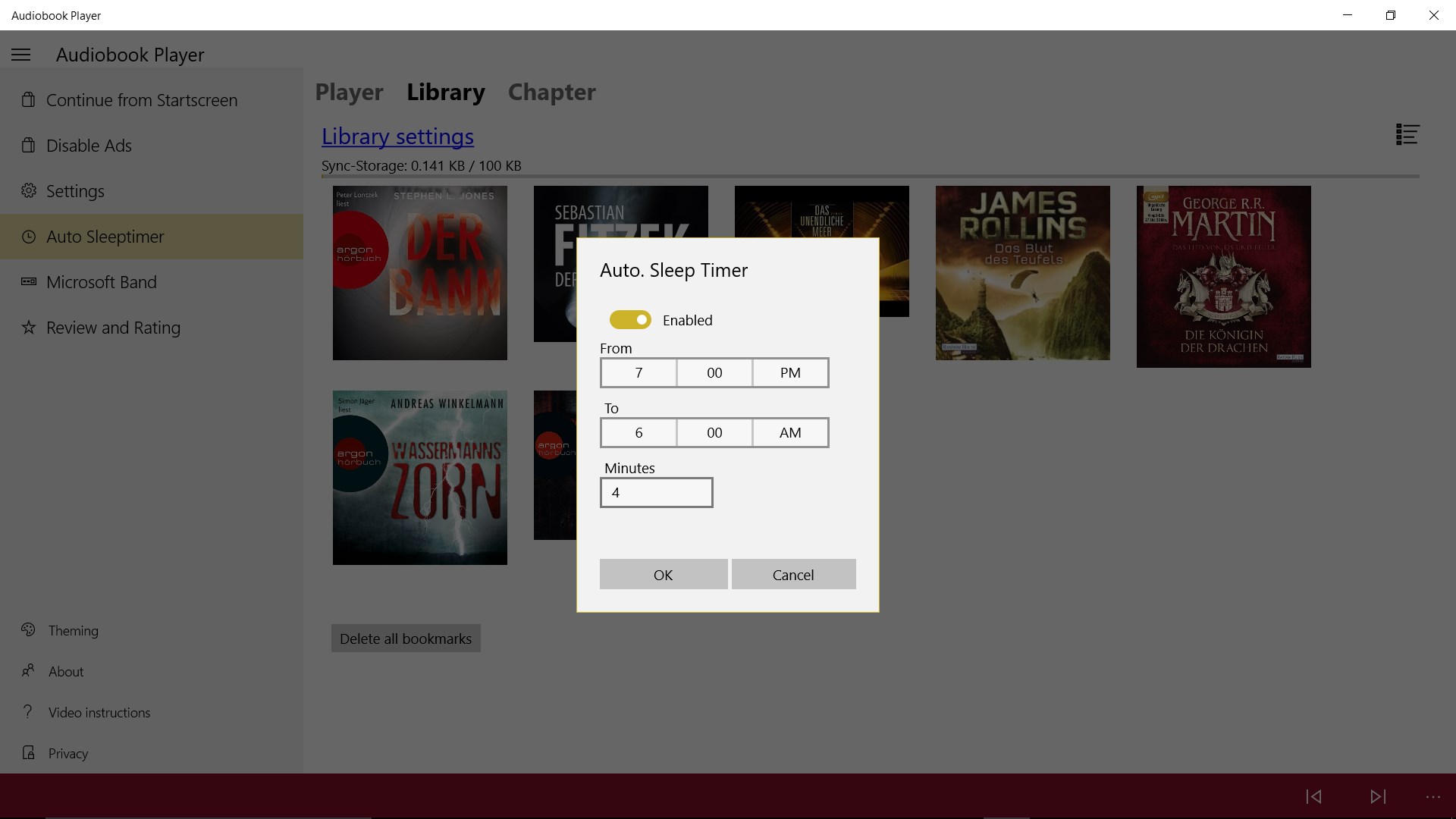Open Settings via the gear icon

pyautogui.click(x=28, y=191)
